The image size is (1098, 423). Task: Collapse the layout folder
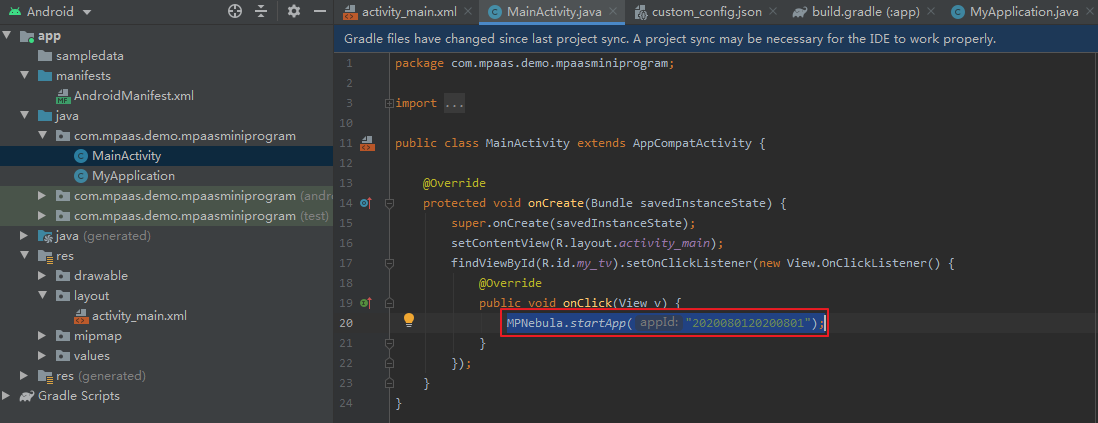pos(43,296)
